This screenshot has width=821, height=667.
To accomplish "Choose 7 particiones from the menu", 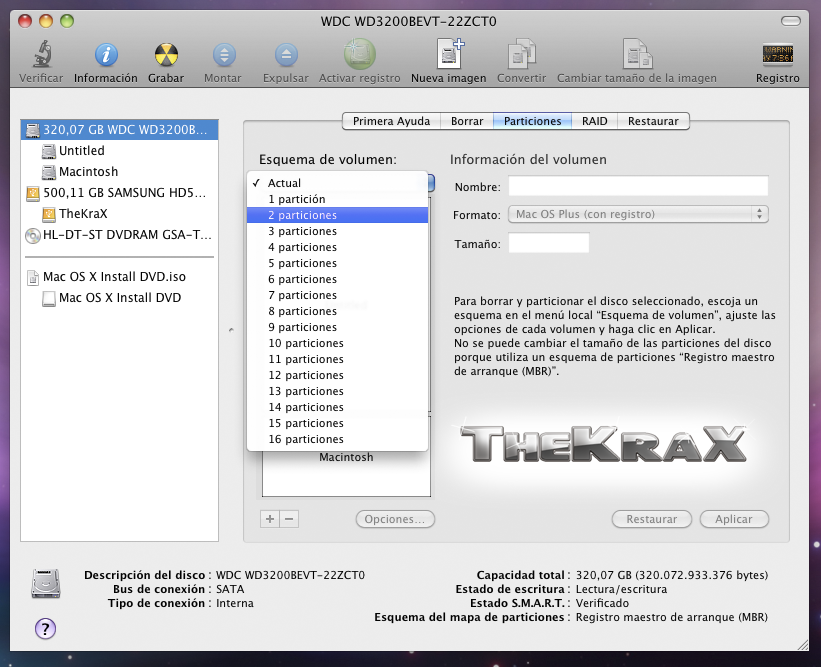I will tap(337, 295).
